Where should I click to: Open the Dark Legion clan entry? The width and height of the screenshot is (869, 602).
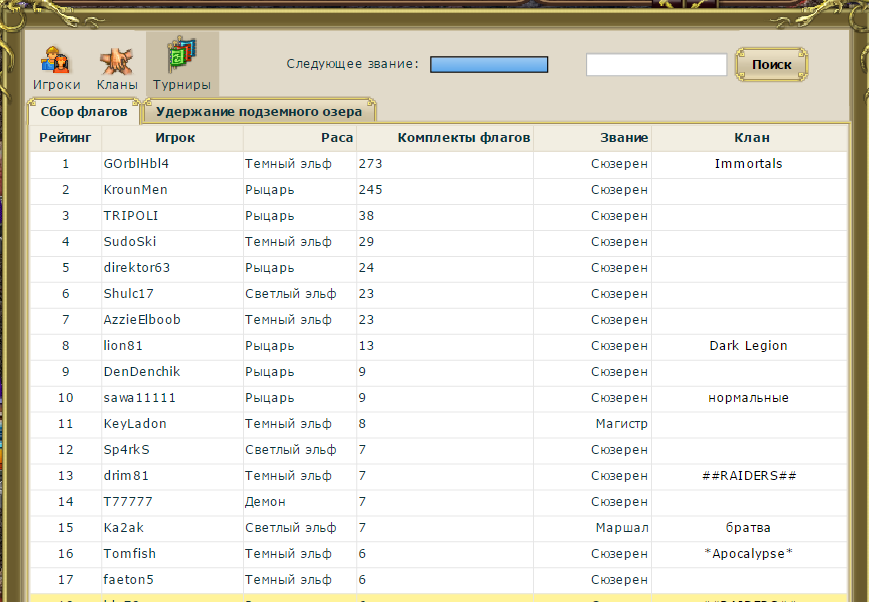click(748, 346)
